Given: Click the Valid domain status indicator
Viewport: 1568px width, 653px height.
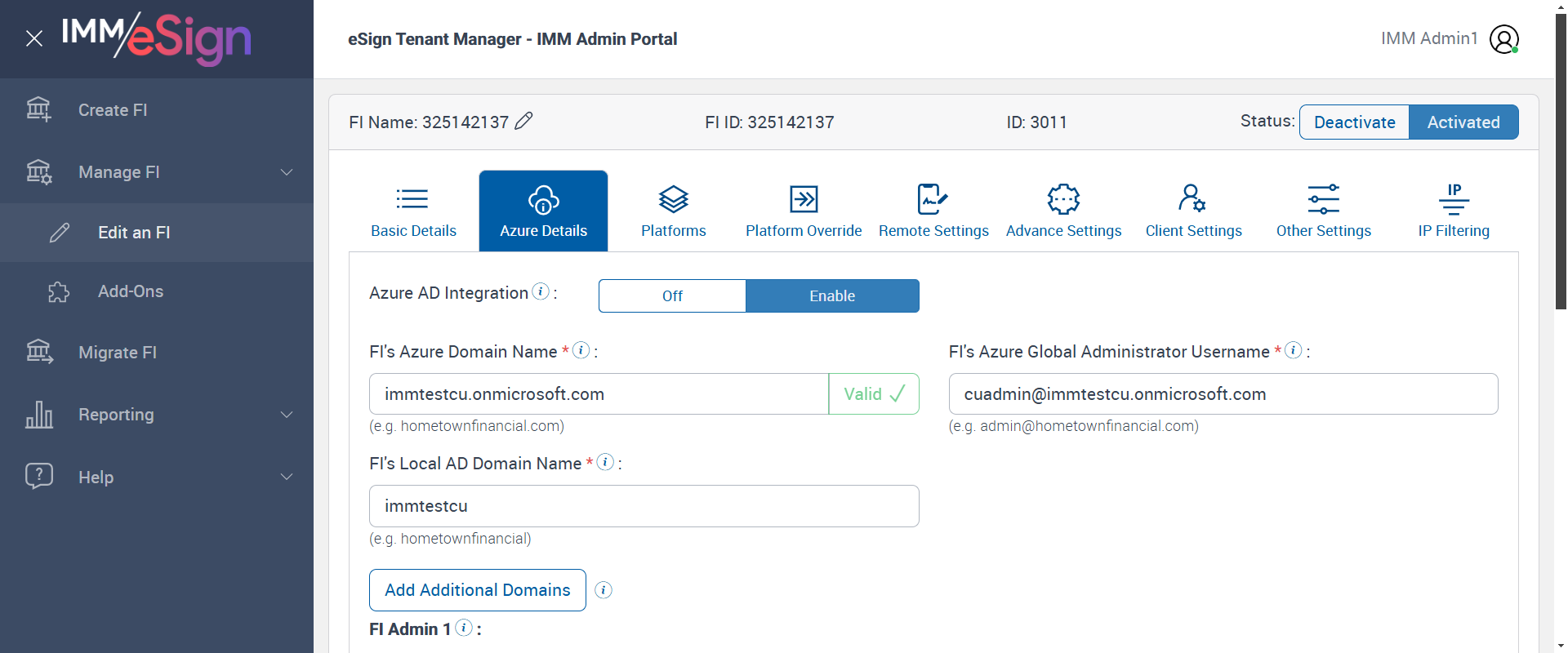Looking at the screenshot, I should coord(874,394).
